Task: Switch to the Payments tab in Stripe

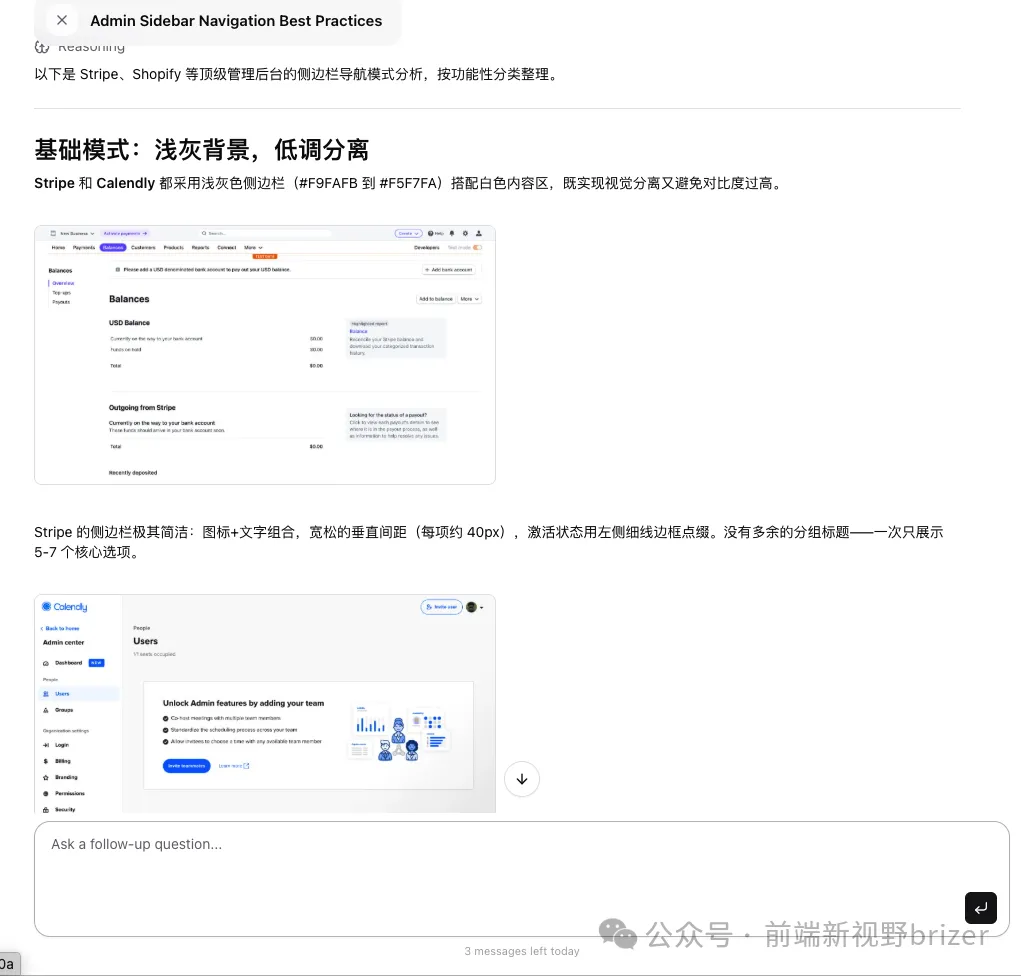Action: pyautogui.click(x=83, y=247)
